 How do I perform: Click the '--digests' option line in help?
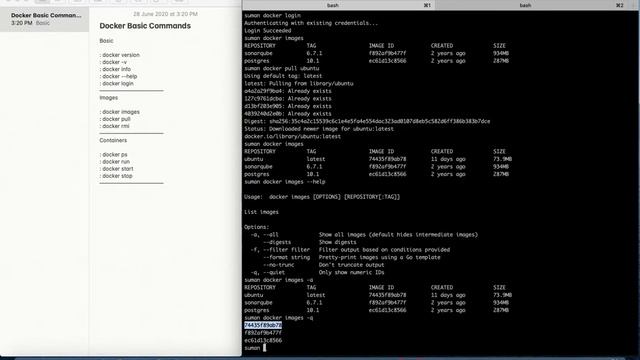pos(310,242)
